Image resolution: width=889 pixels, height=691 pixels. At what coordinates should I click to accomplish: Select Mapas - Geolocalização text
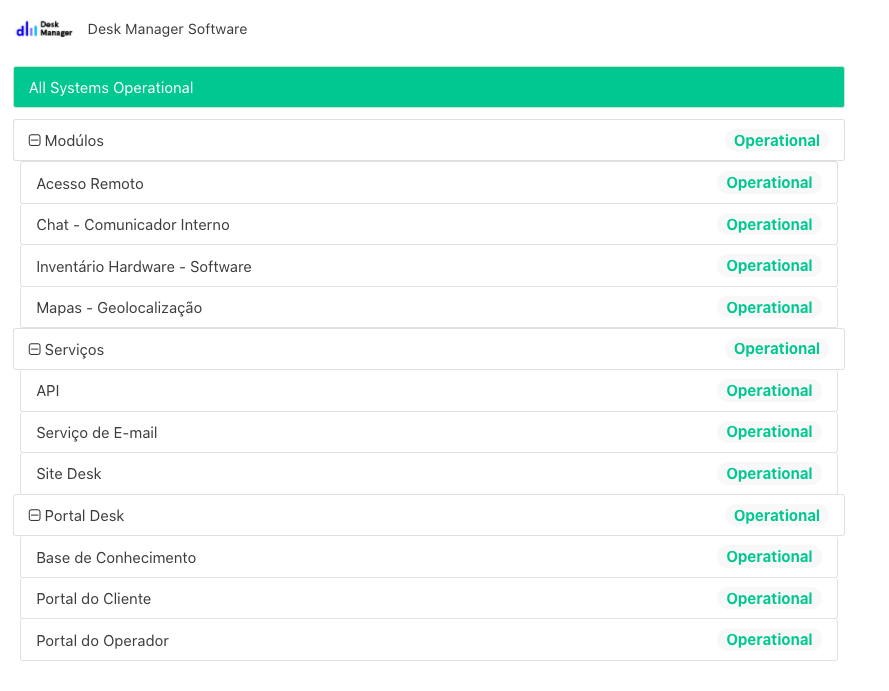click(119, 308)
